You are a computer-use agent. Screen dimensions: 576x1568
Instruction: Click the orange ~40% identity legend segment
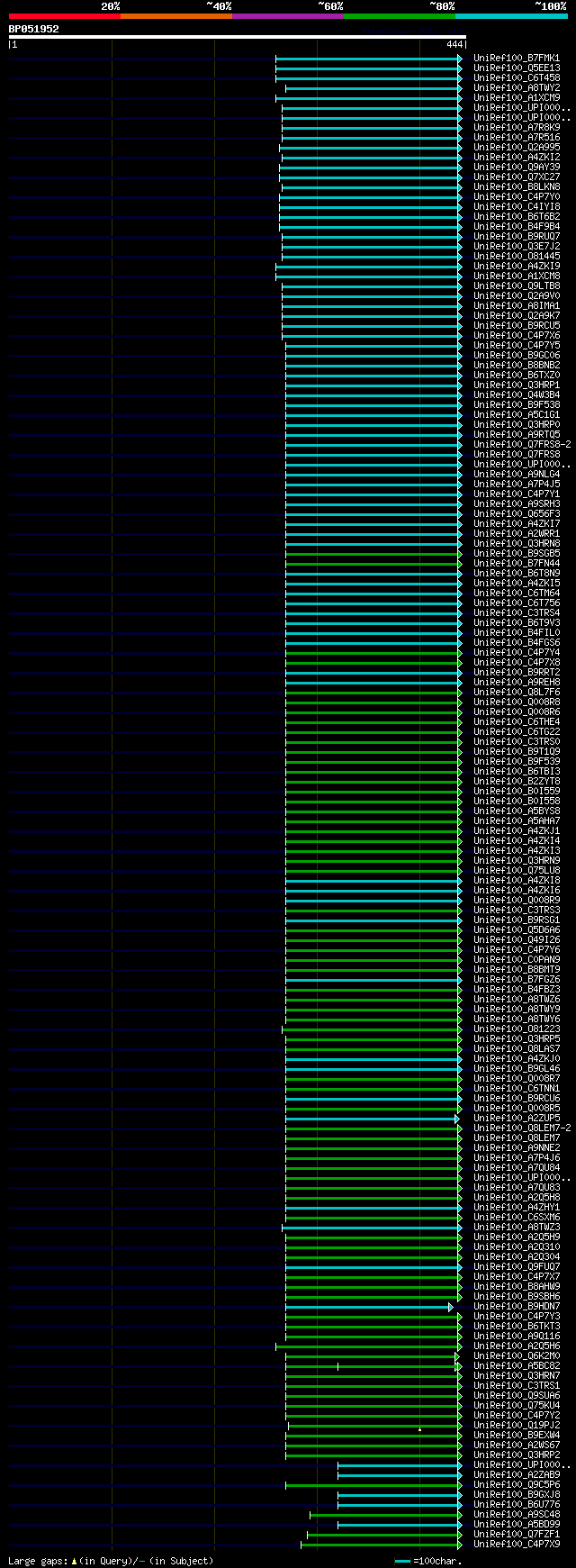tap(175, 16)
